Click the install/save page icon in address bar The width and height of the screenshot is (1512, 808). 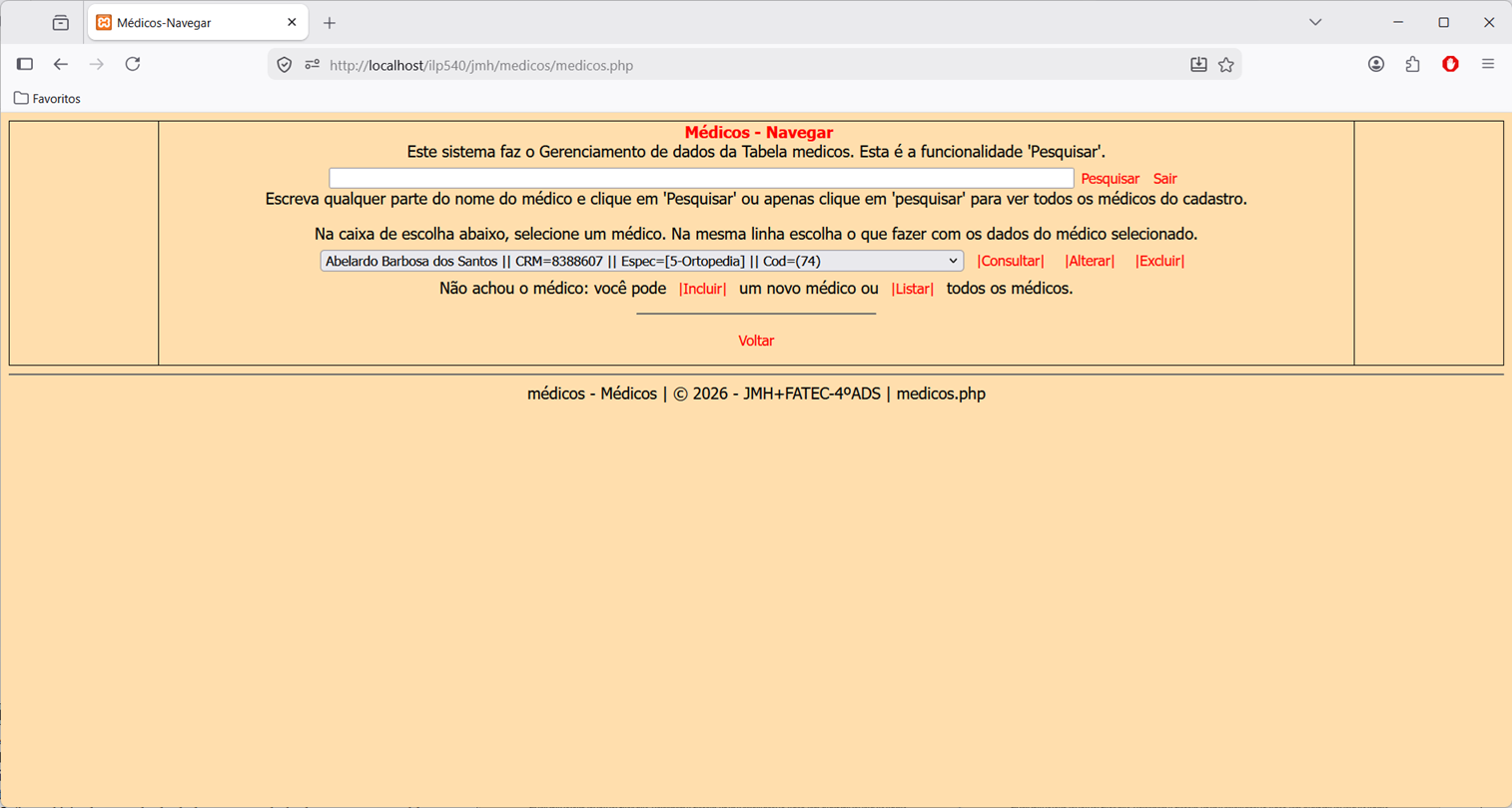point(1198,65)
